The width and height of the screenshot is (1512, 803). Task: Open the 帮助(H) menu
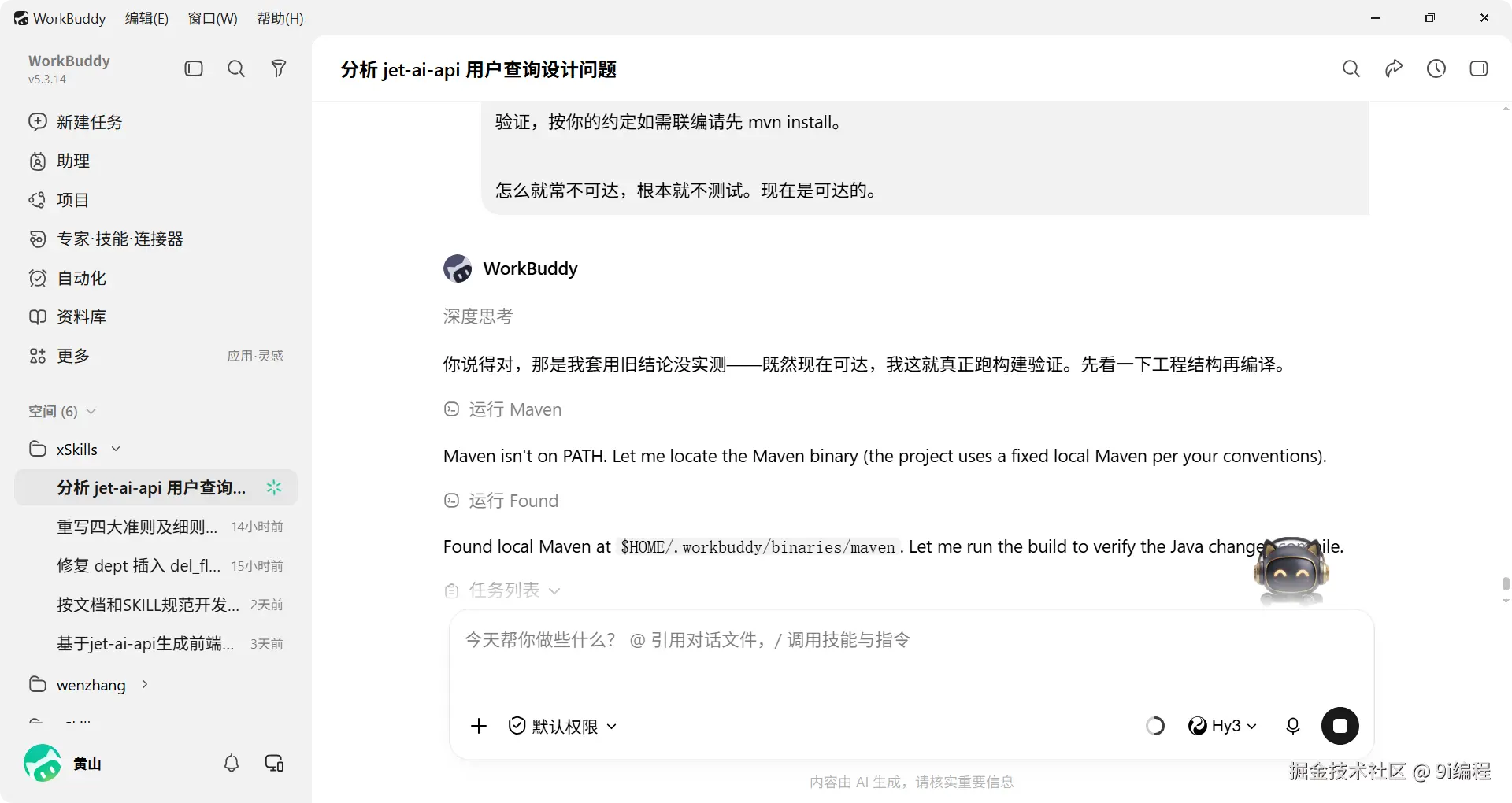click(280, 18)
